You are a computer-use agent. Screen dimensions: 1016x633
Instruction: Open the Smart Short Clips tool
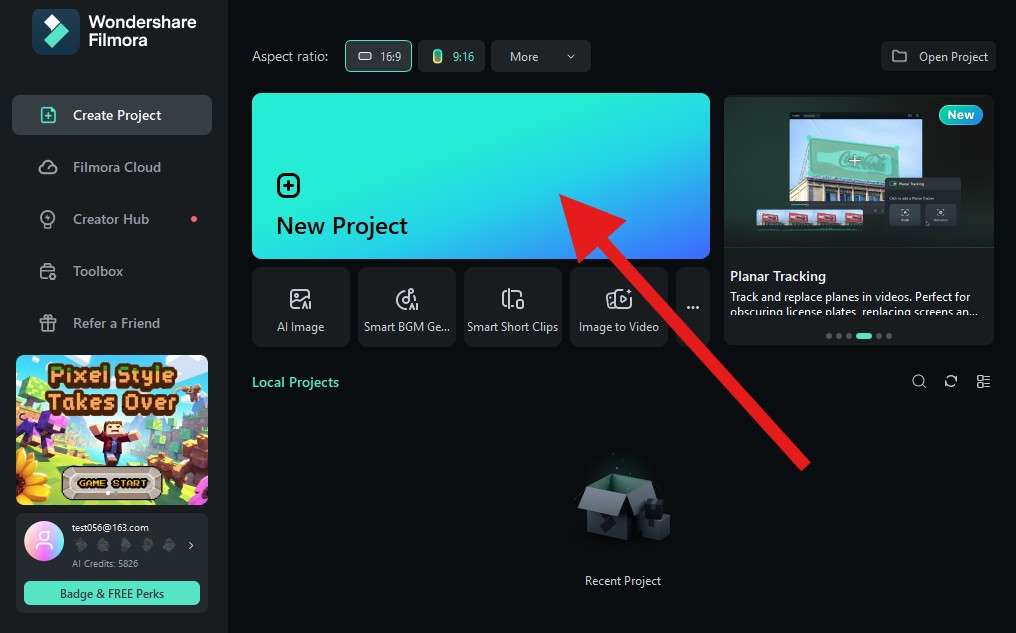click(x=513, y=307)
